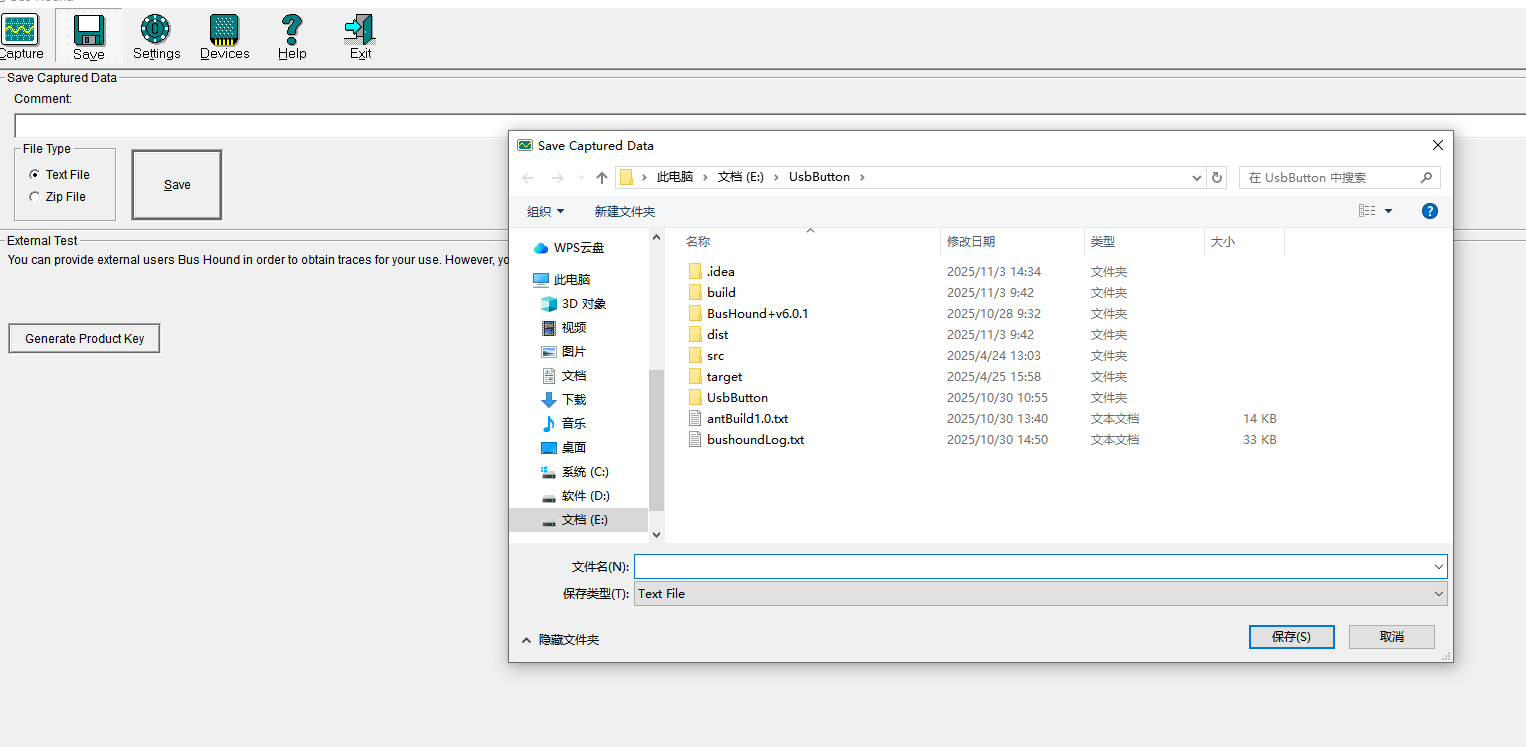Click the 新建文件夹 button

[625, 211]
